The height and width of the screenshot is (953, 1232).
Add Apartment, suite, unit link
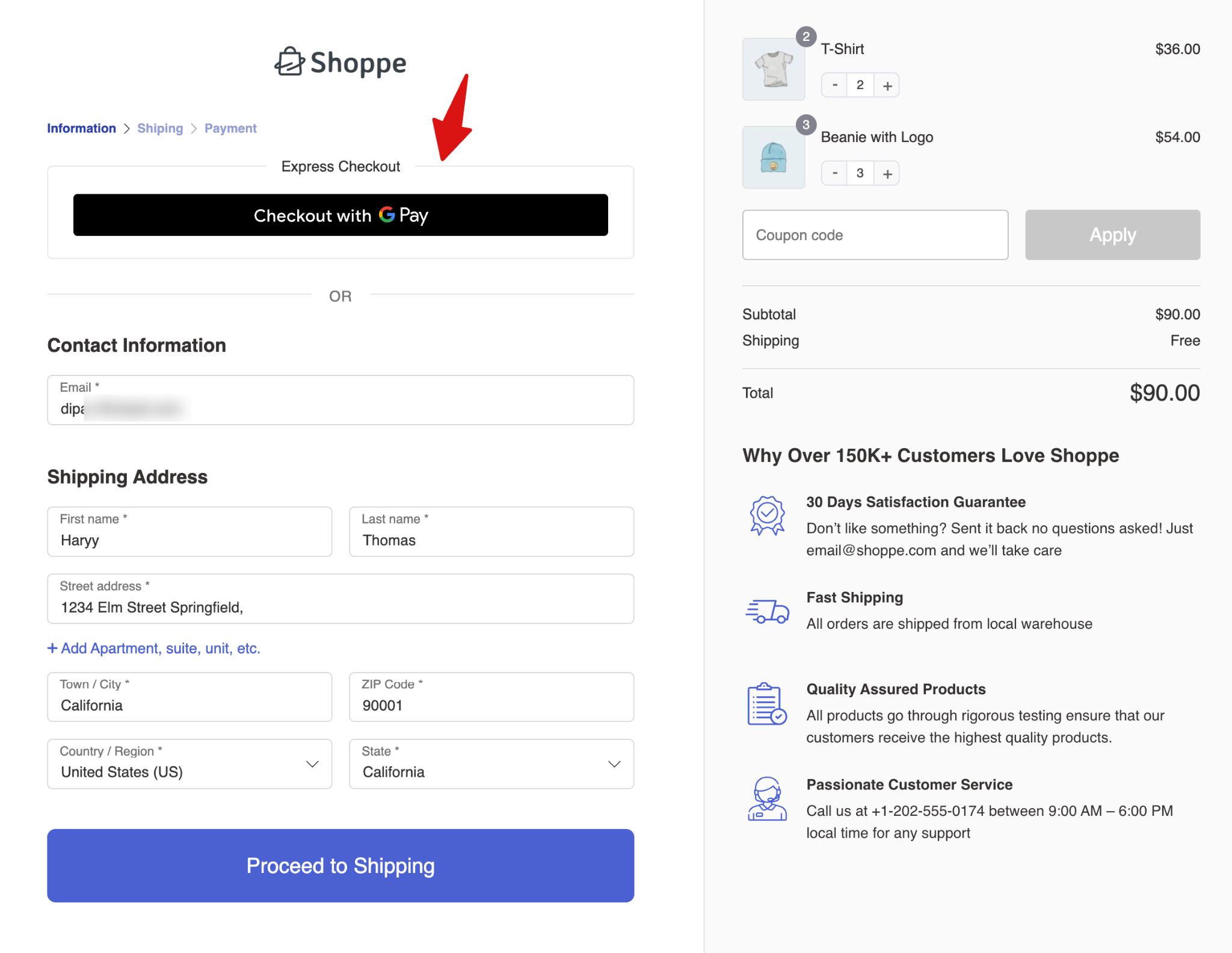pos(154,648)
